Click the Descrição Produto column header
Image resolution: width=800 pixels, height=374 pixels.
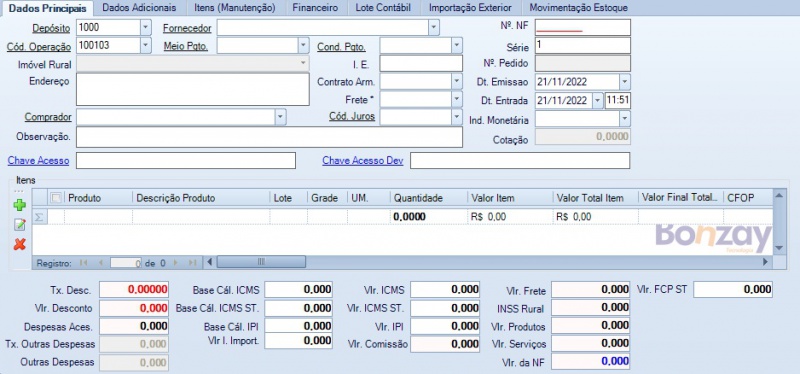pyautogui.click(x=201, y=198)
